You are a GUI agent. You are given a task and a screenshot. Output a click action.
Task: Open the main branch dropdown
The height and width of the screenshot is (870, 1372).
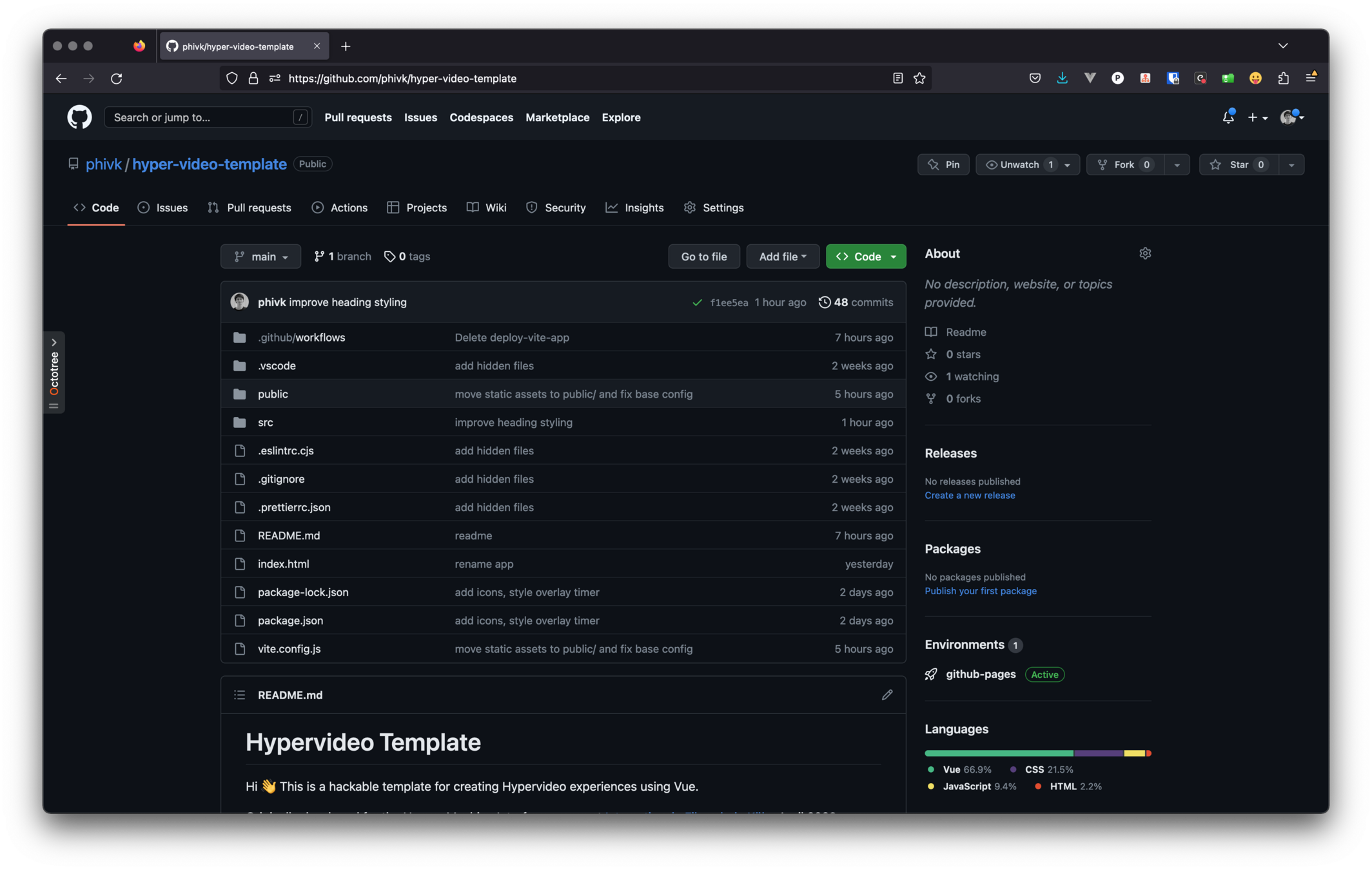pyautogui.click(x=260, y=256)
